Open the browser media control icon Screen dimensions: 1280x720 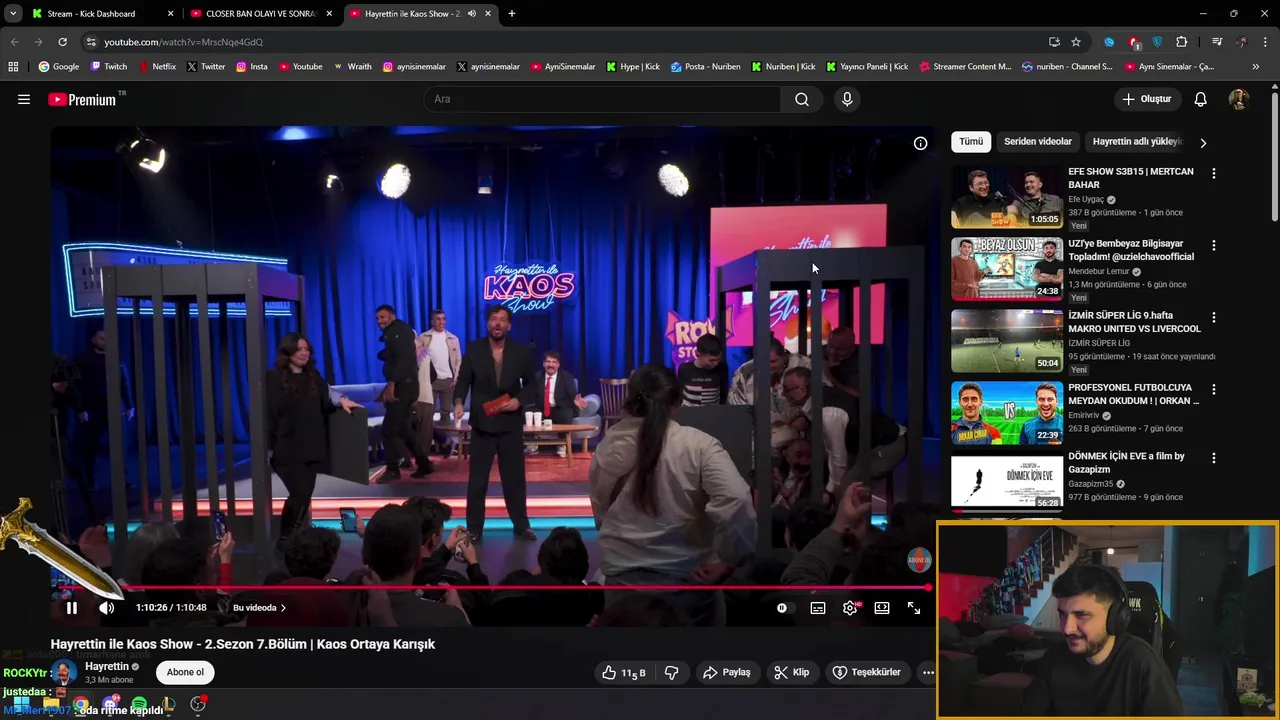coord(1217,42)
